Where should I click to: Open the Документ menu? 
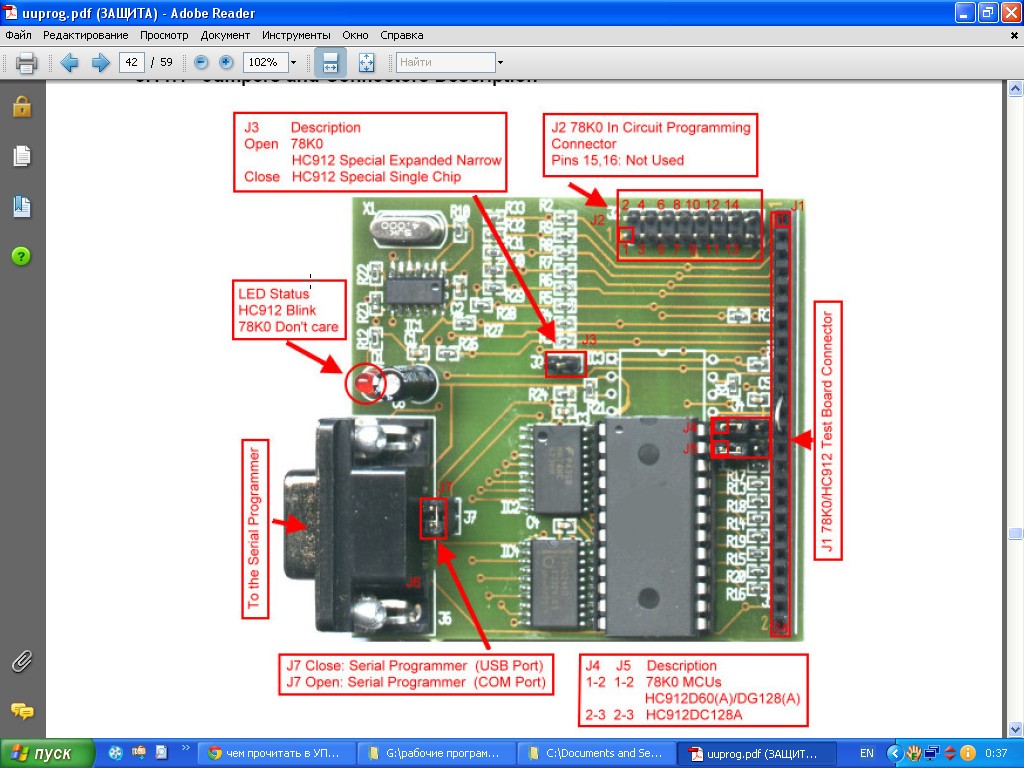point(225,35)
